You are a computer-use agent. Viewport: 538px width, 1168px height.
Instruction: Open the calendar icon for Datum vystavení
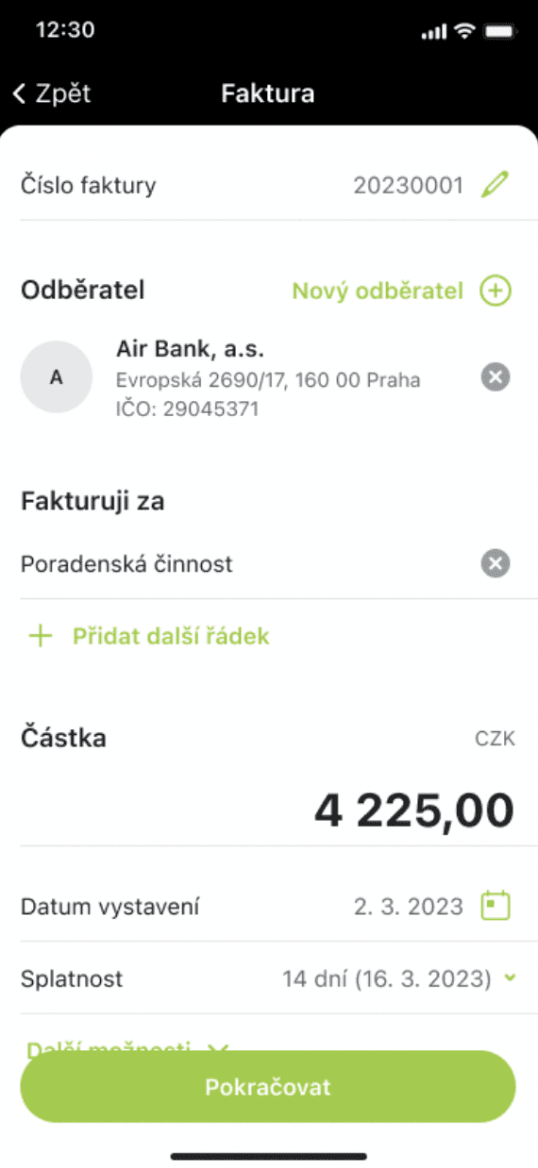[496, 906]
